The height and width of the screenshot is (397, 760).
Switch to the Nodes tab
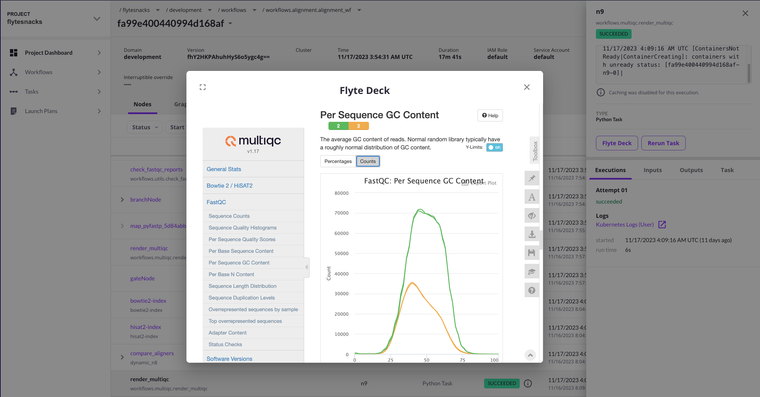coord(142,104)
